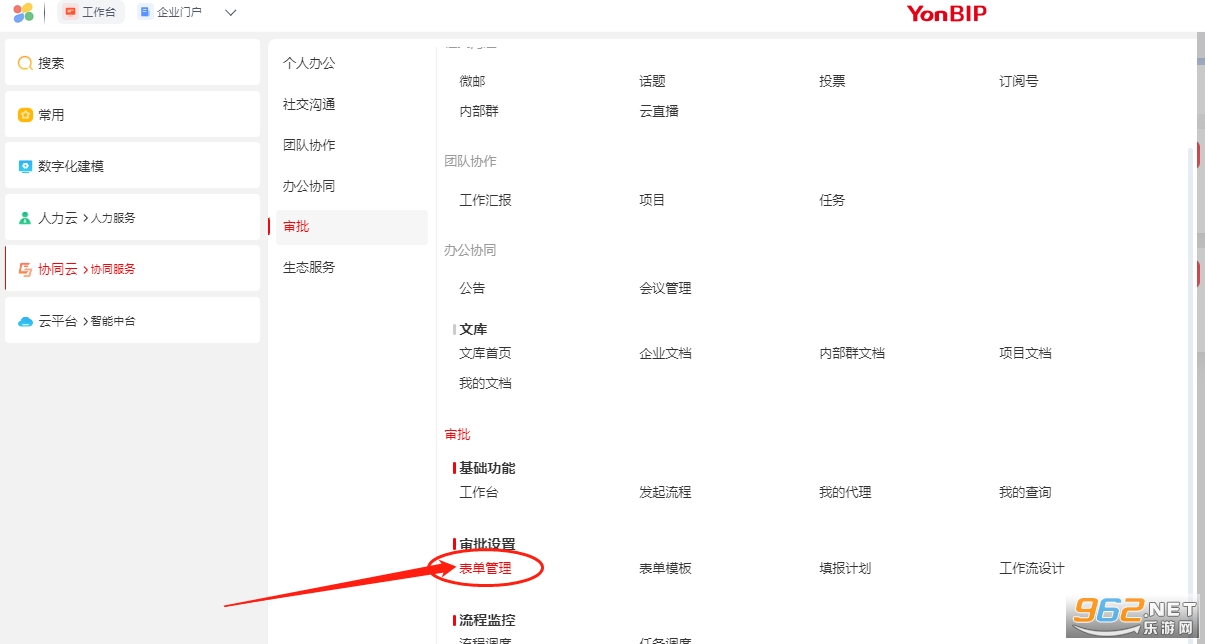The image size is (1205, 644).
Task: Open 发起流程
Action: [665, 492]
